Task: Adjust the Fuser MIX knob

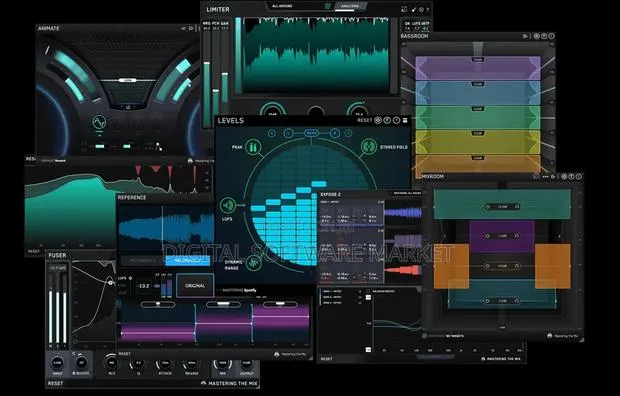Action: [x=223, y=363]
